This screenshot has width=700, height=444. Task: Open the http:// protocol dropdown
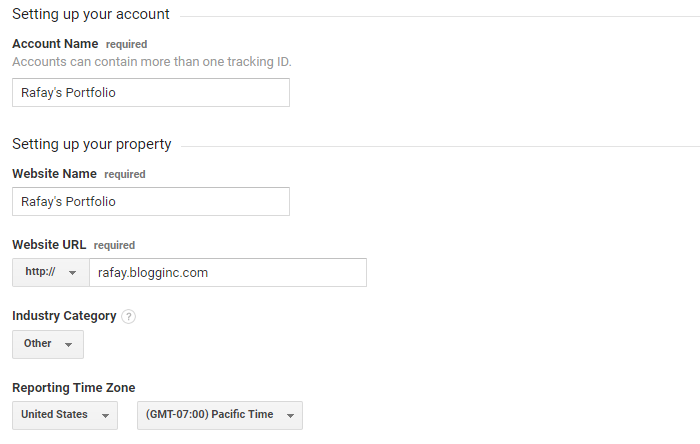click(51, 272)
